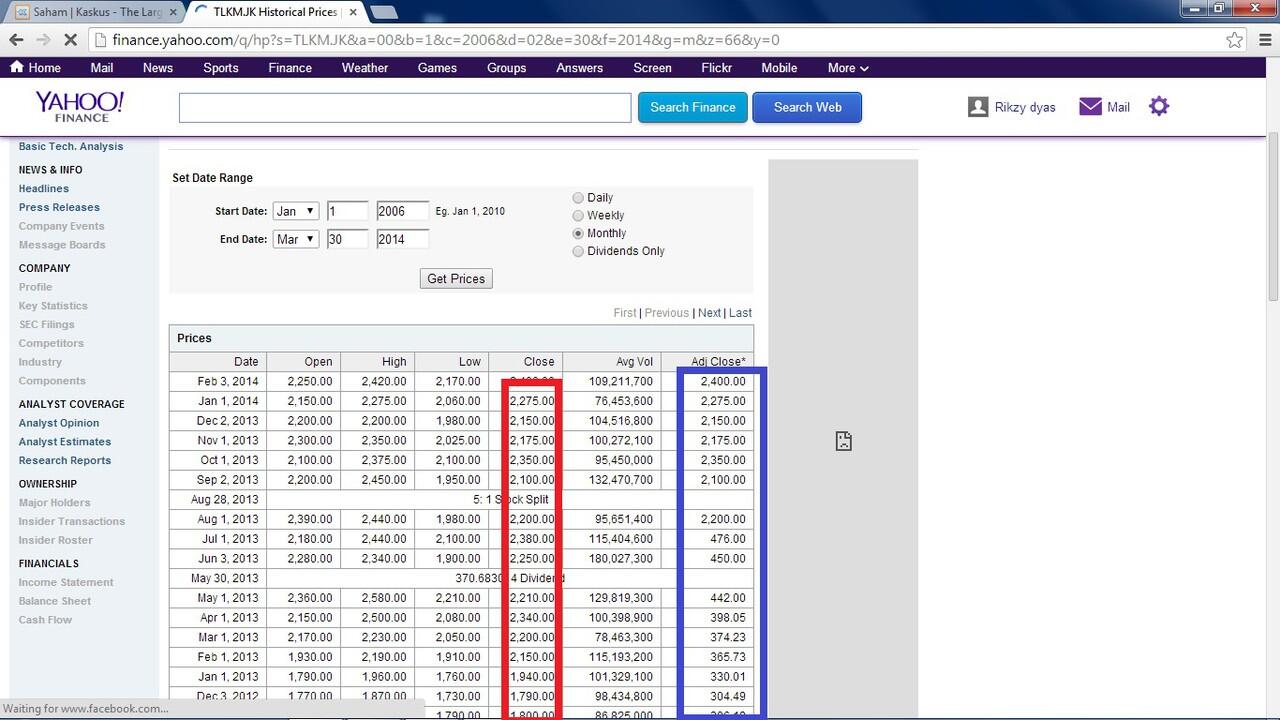This screenshot has height=720, width=1280.
Task: Close the TLKM.JK Historical Prices tab
Action: [353, 12]
